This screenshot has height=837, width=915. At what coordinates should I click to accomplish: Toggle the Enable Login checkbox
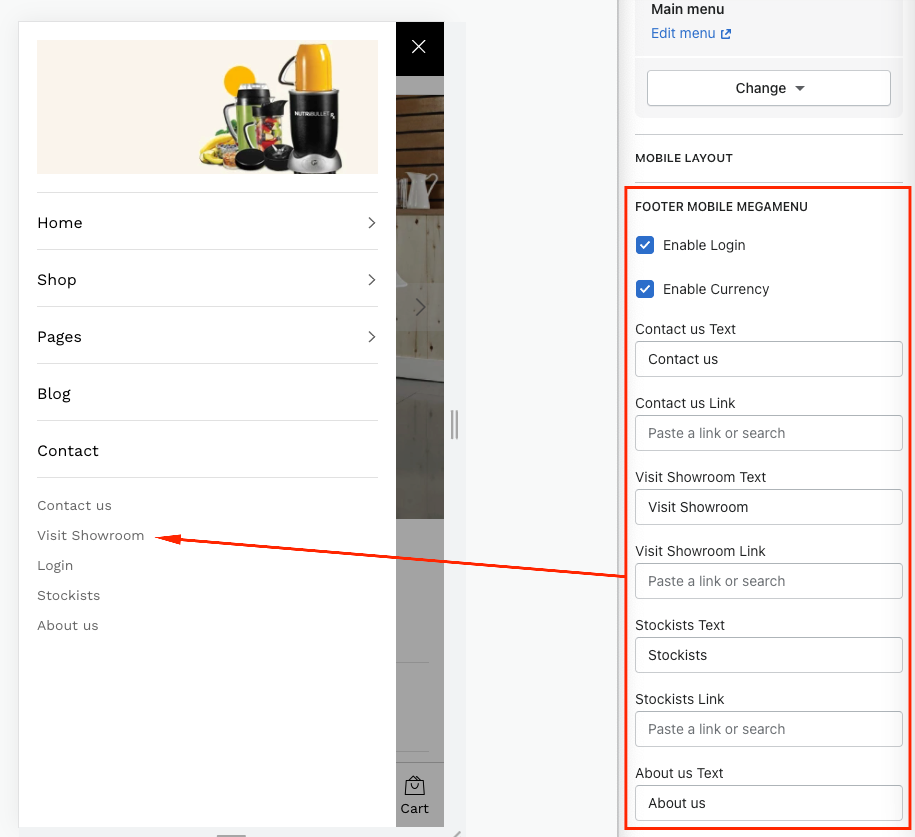(x=645, y=245)
